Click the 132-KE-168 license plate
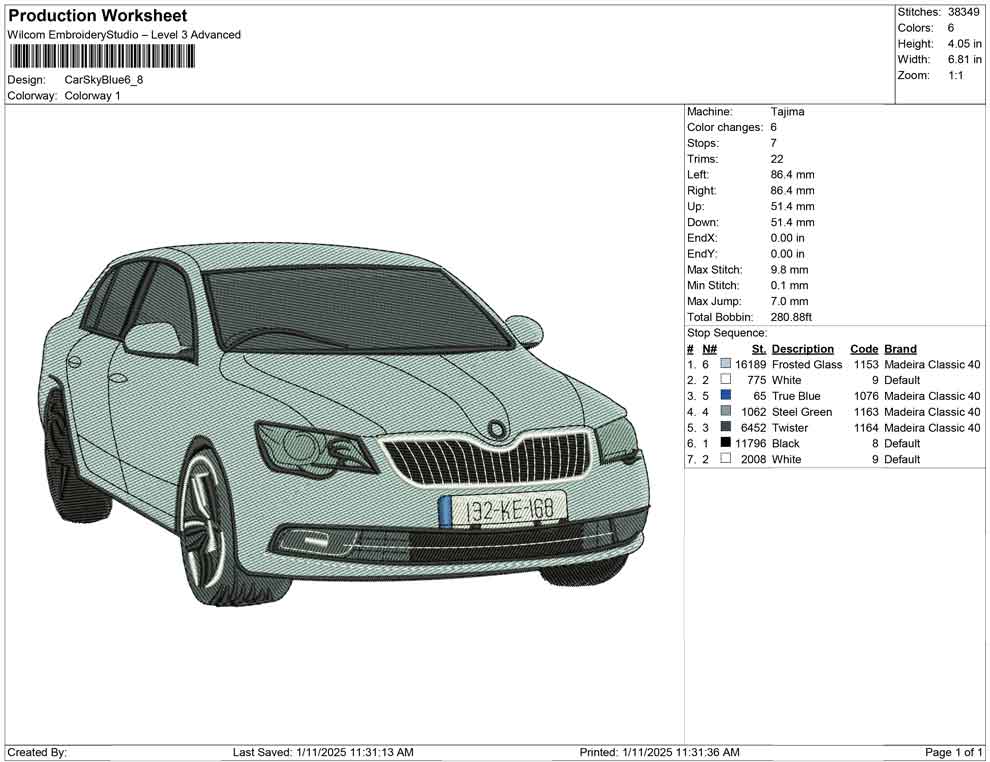990x762 pixels. pyautogui.click(x=510, y=510)
